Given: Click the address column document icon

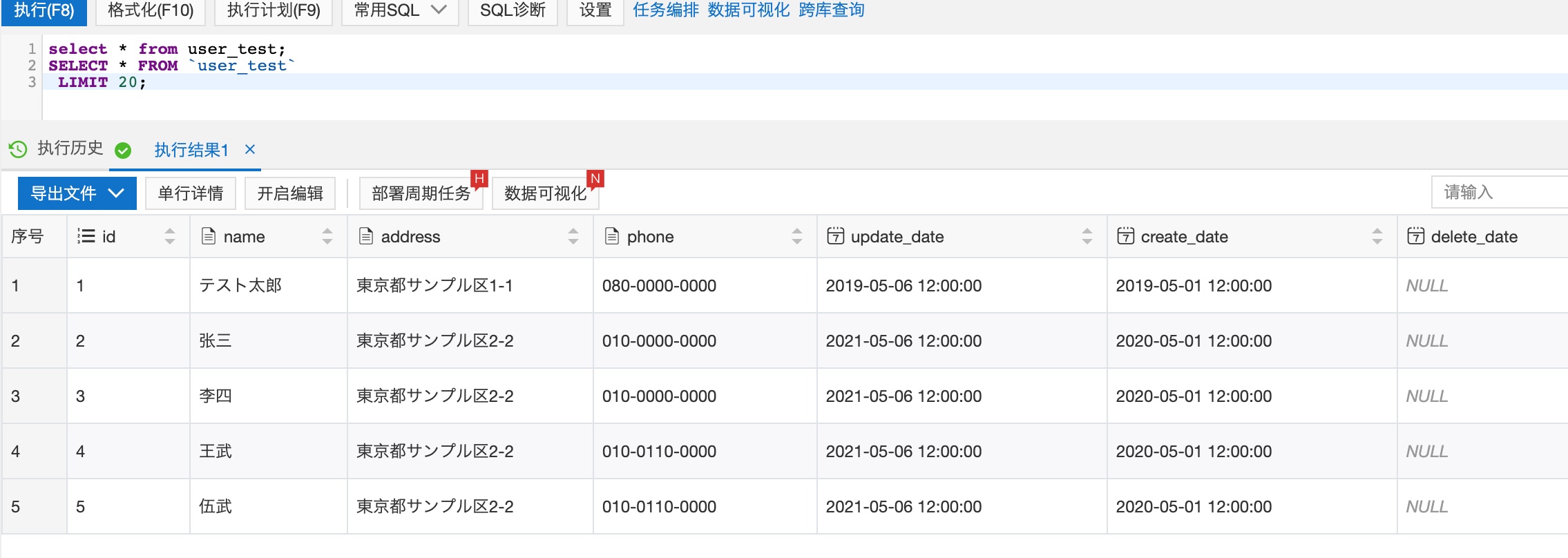Looking at the screenshot, I should 366,236.
